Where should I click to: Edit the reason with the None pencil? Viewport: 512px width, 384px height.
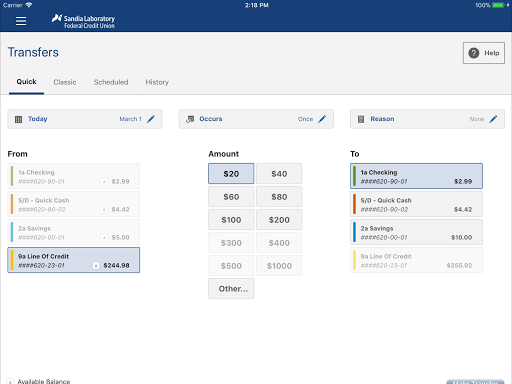point(493,119)
